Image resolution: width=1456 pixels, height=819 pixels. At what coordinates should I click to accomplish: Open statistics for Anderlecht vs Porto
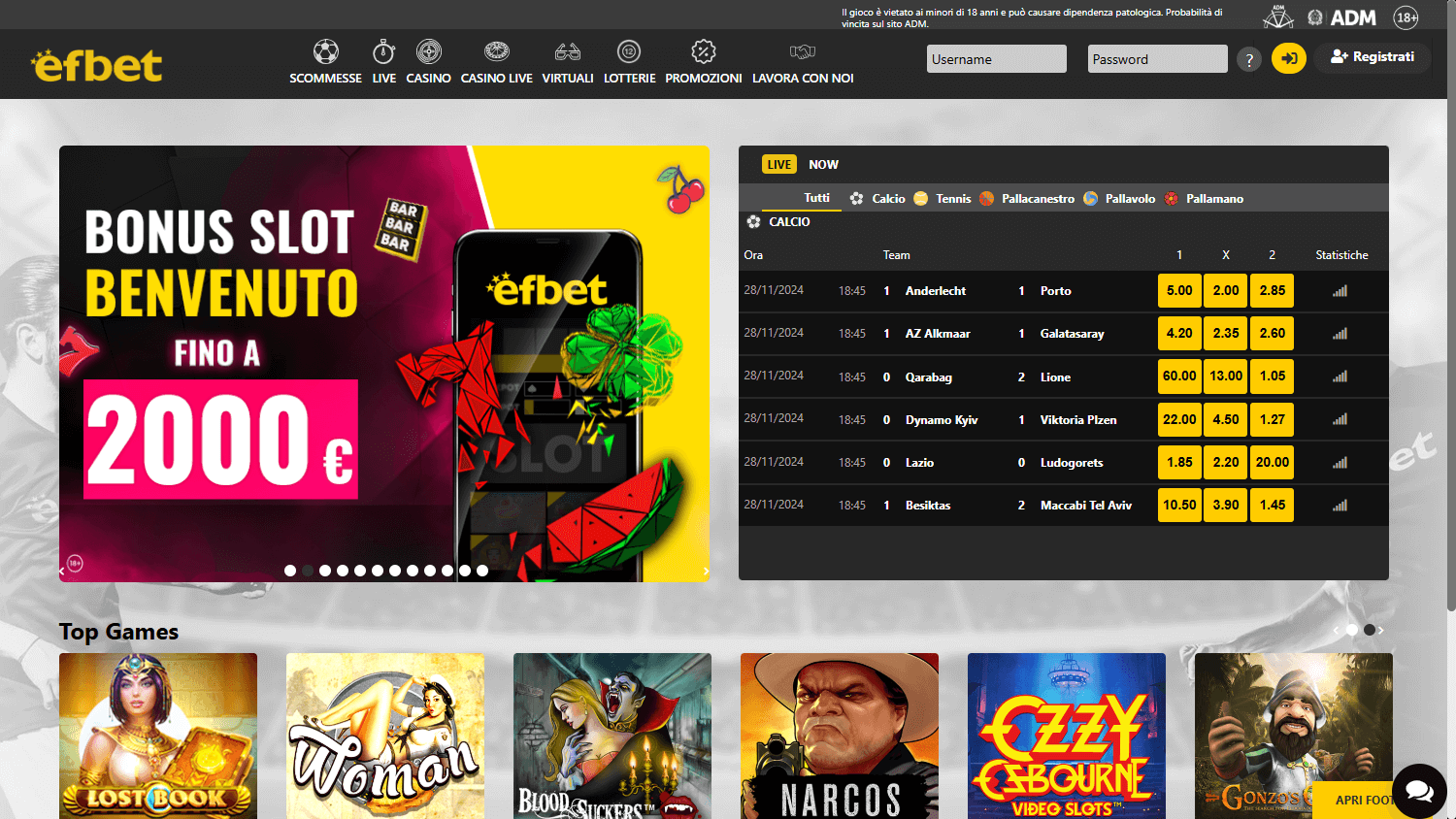click(1340, 291)
